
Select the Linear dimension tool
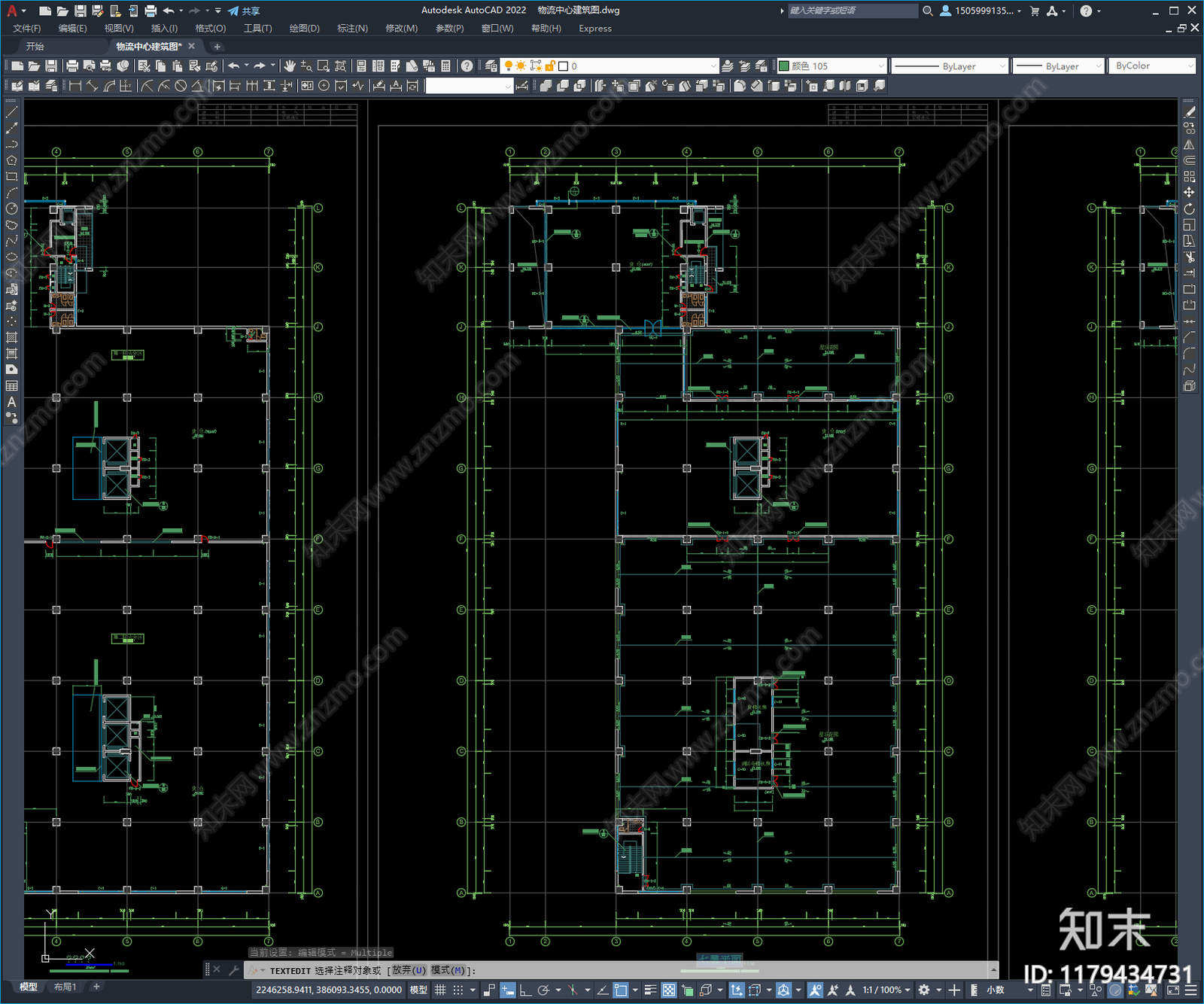point(75,86)
